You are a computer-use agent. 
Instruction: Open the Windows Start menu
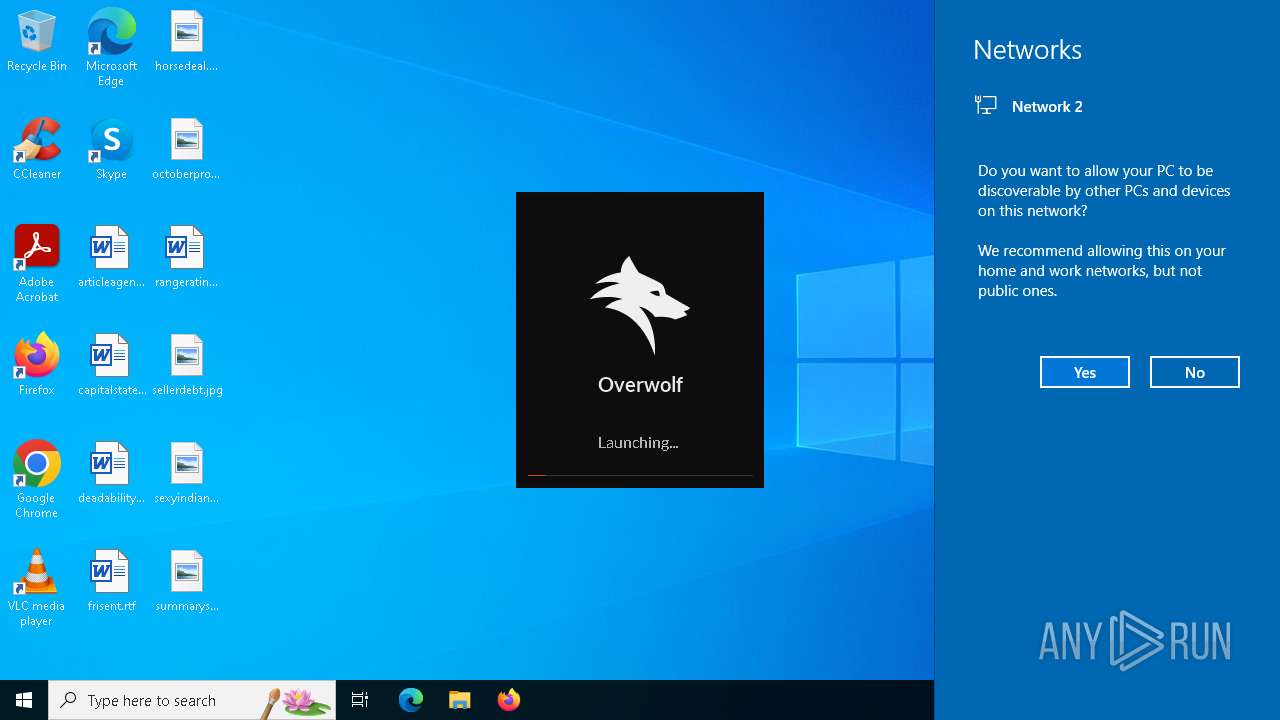coord(24,700)
